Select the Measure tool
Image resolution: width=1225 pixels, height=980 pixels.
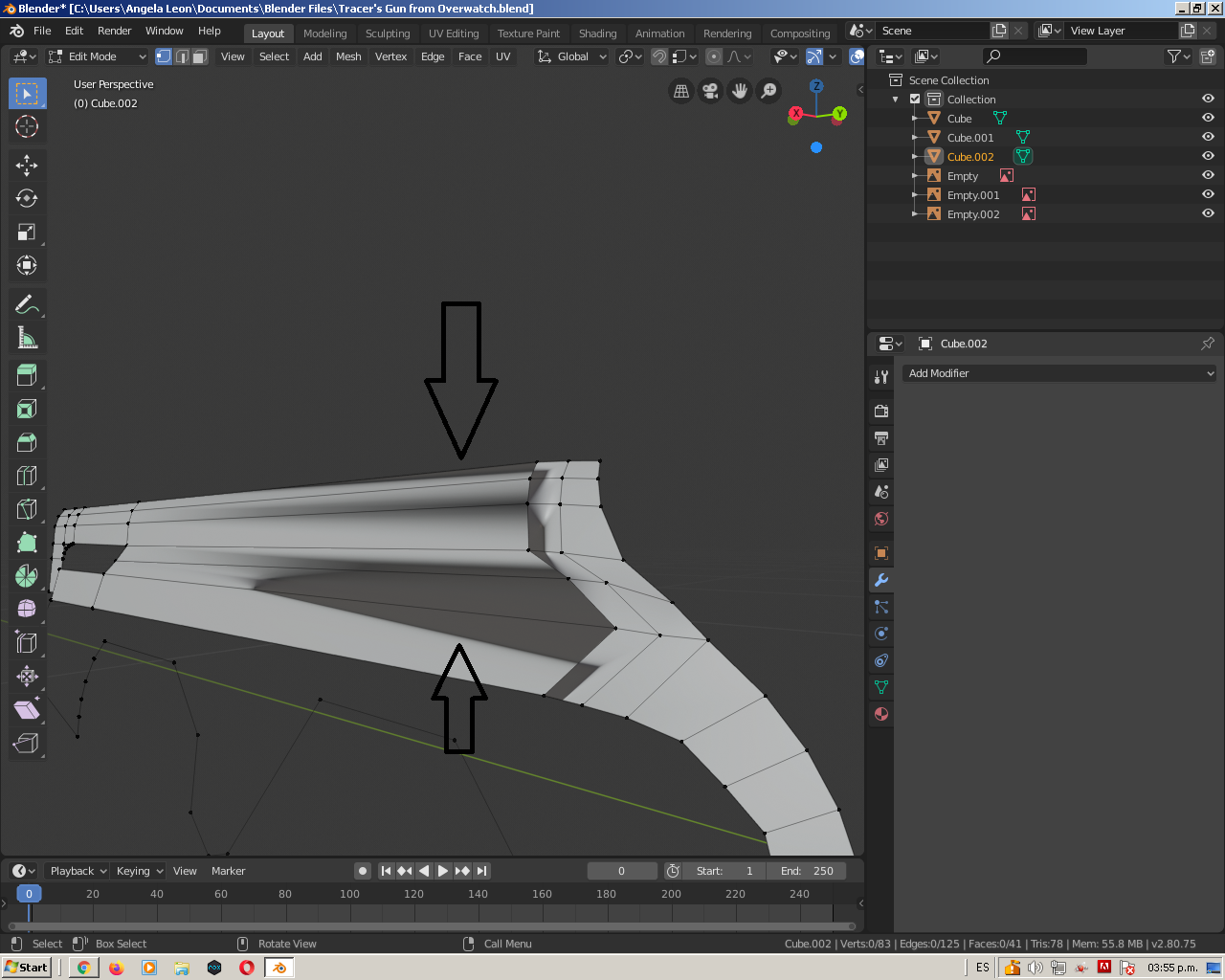[x=27, y=338]
